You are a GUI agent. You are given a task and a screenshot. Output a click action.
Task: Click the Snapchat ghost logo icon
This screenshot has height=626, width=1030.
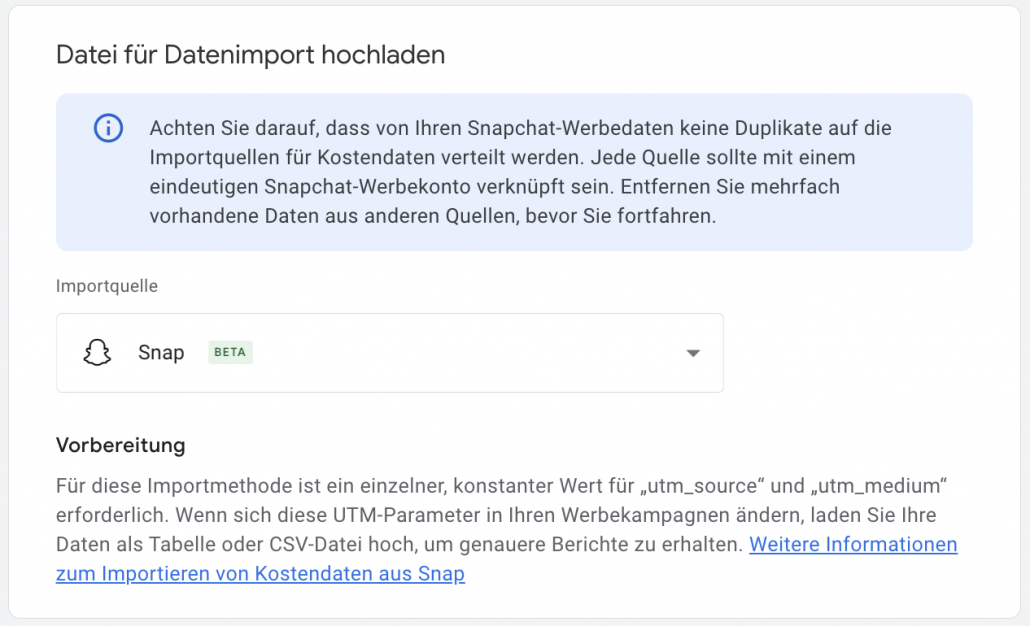tap(97, 353)
